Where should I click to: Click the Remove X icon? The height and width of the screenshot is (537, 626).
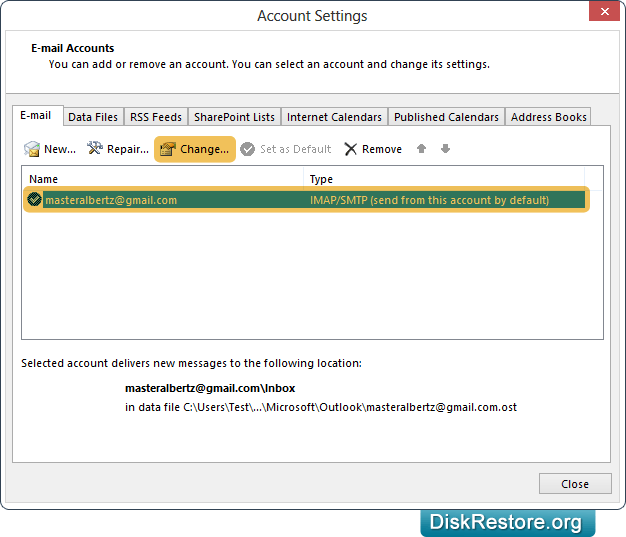(351, 149)
